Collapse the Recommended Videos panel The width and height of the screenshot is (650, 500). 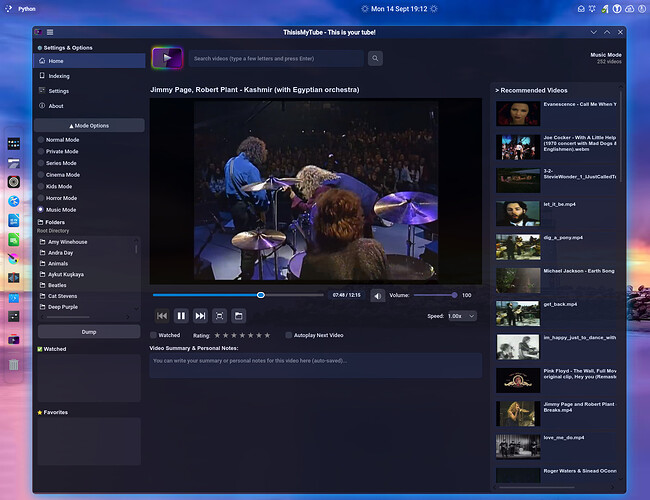click(531, 90)
